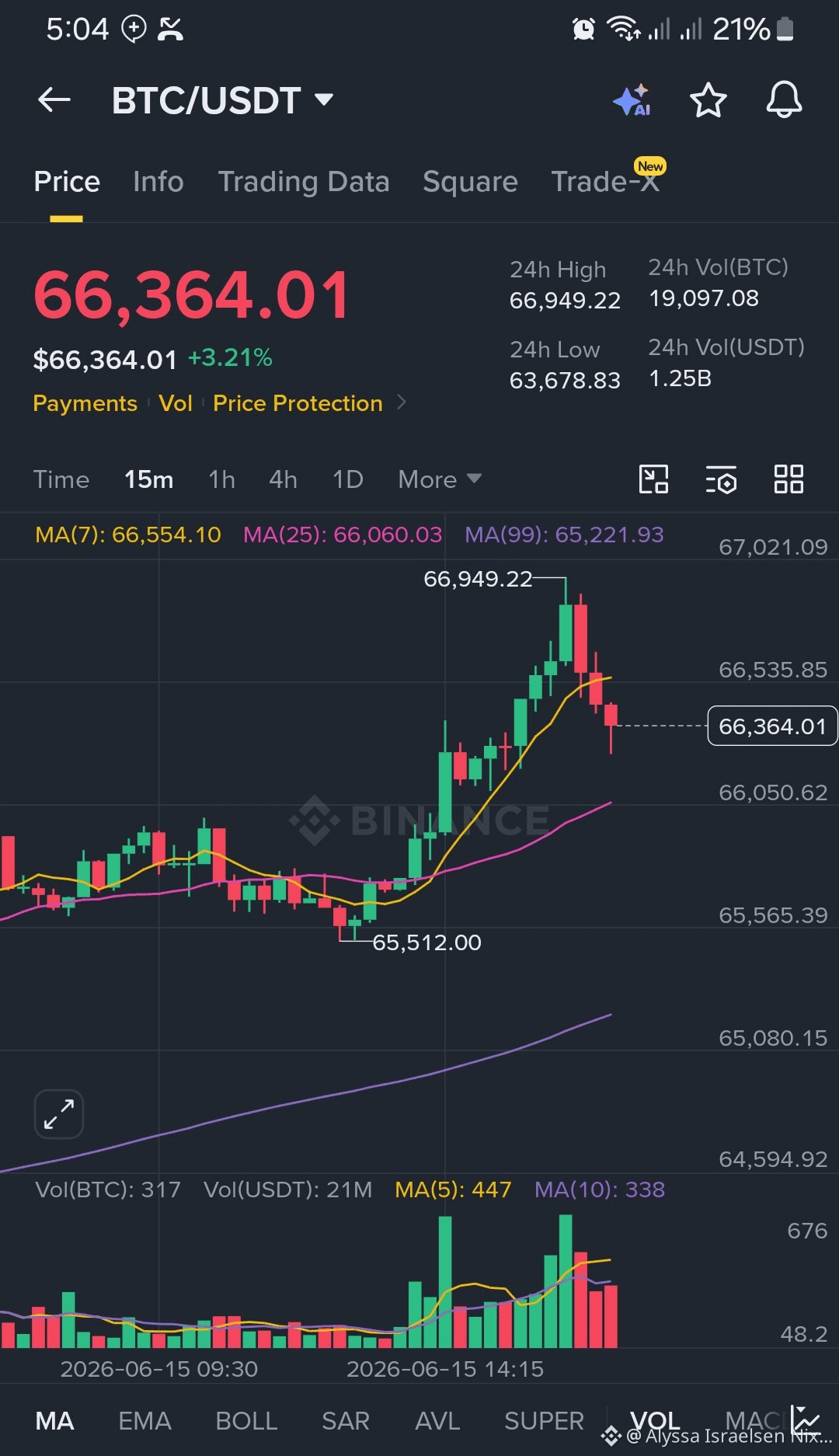
Task: Open the chart layout grid icon
Action: [789, 479]
